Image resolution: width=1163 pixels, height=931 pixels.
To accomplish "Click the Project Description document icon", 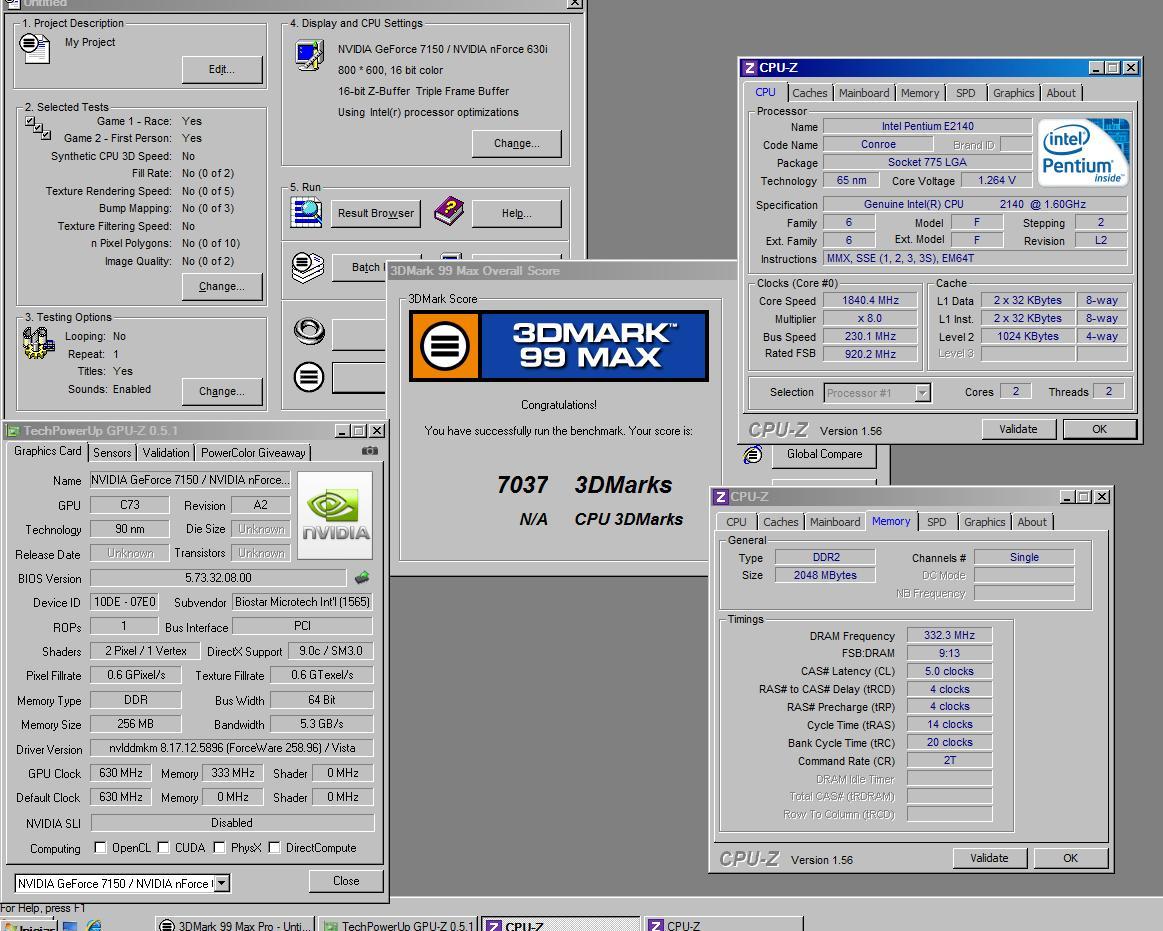I will point(34,48).
